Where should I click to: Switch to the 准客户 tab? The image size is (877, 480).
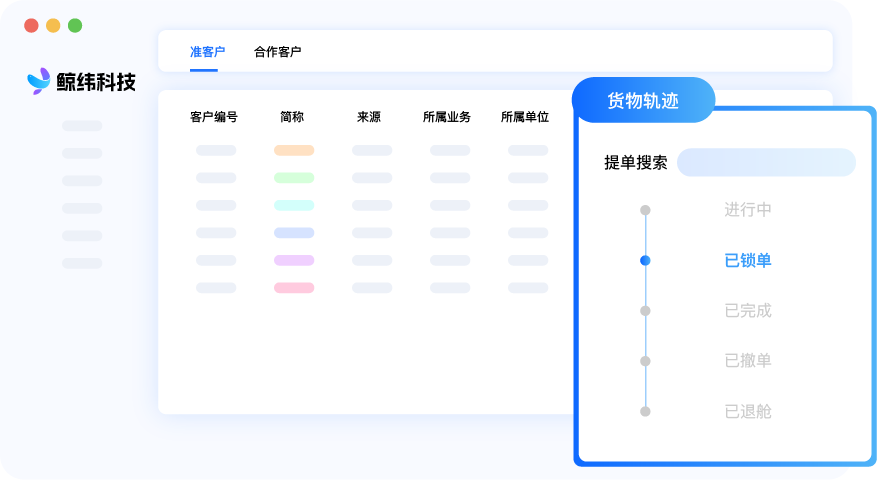coord(207,52)
